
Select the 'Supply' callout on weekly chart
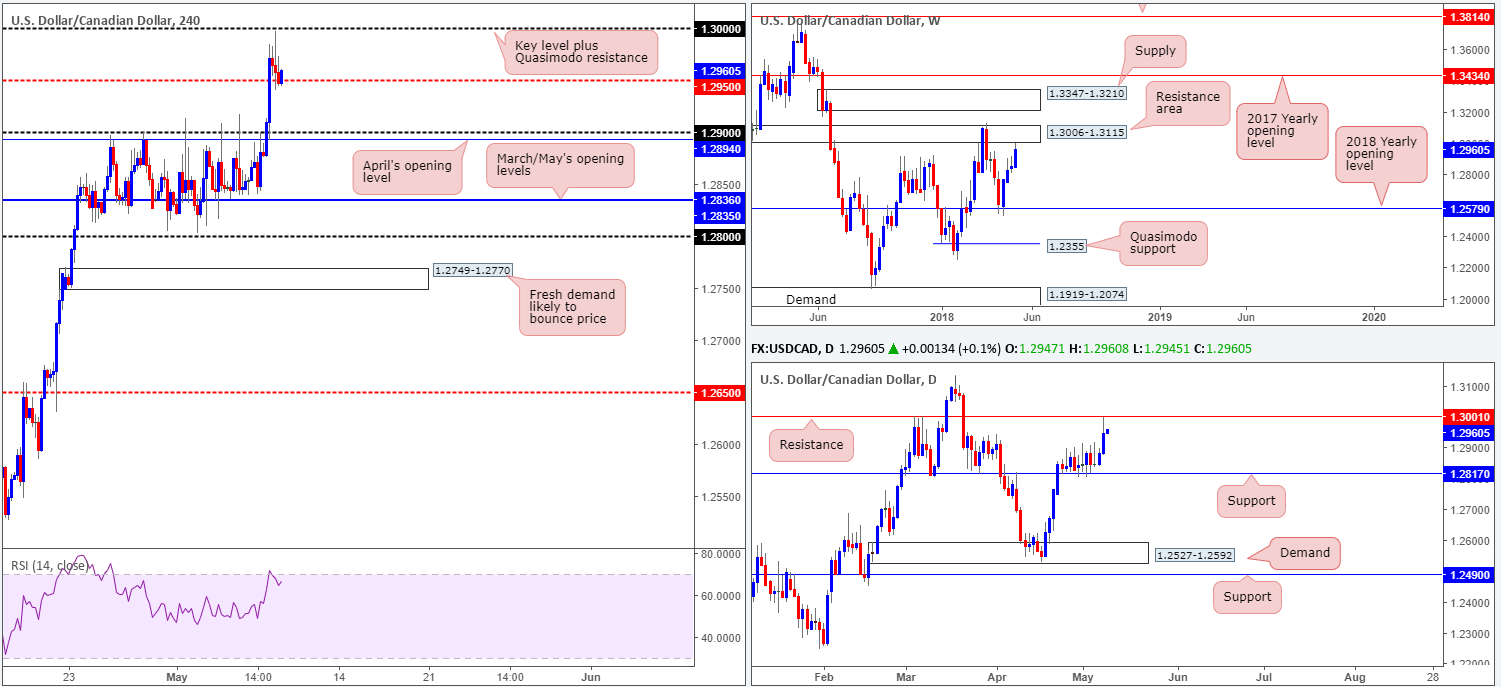click(x=1155, y=49)
